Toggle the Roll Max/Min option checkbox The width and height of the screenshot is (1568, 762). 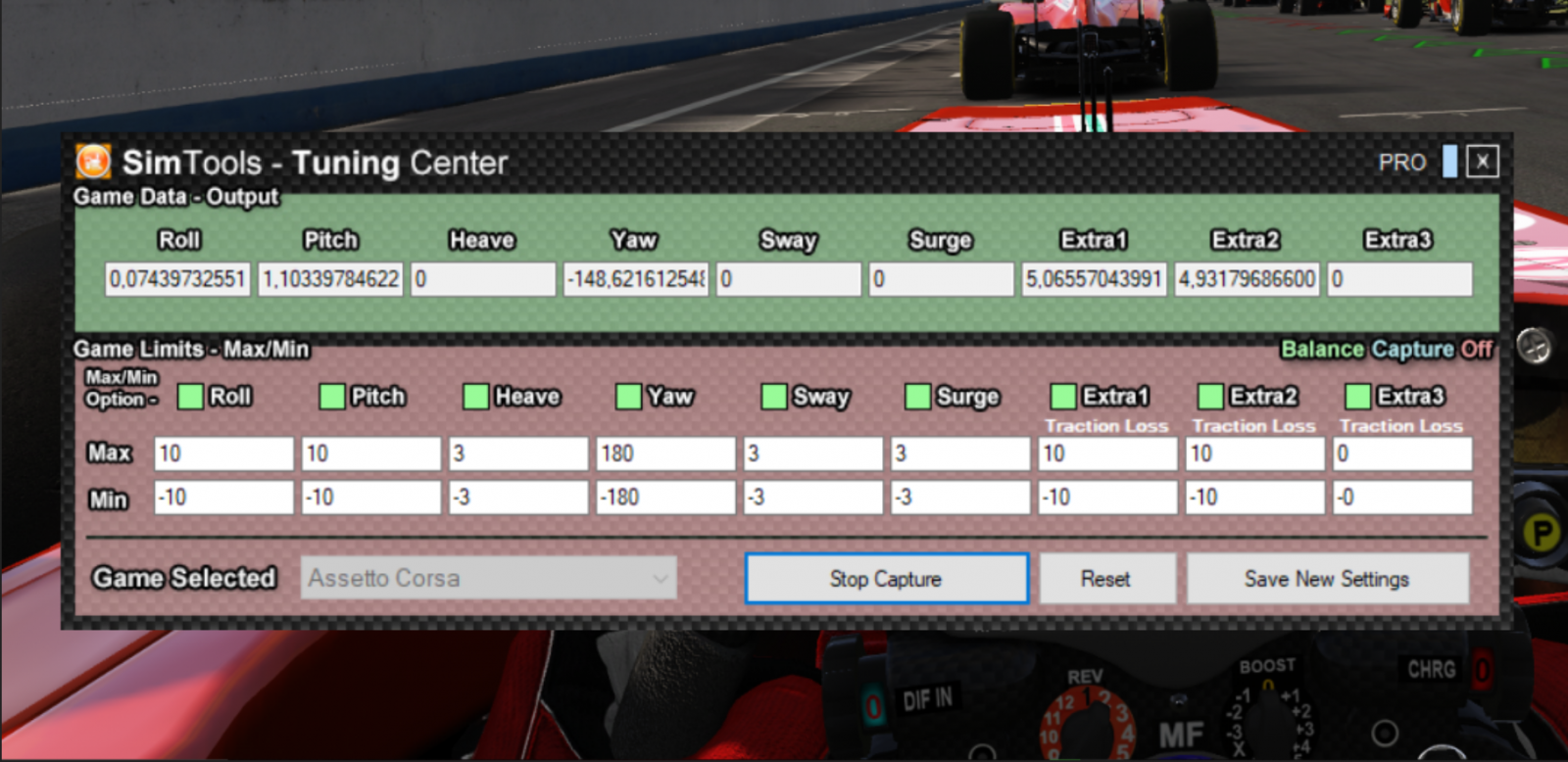click(190, 397)
